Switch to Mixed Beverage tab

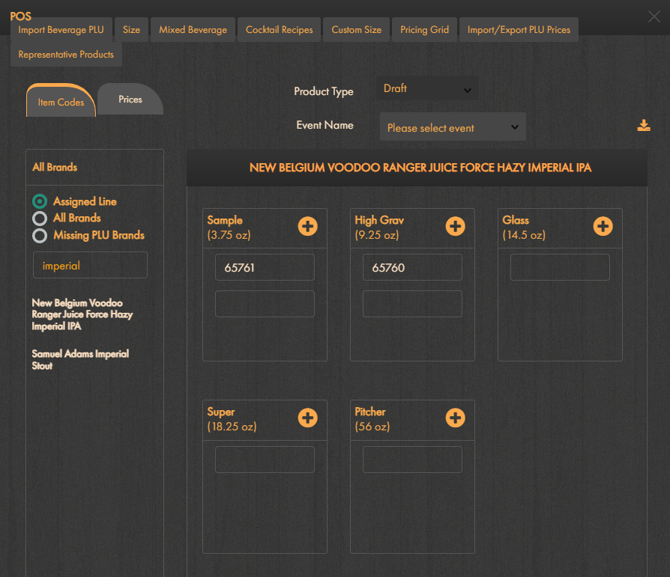point(193,29)
